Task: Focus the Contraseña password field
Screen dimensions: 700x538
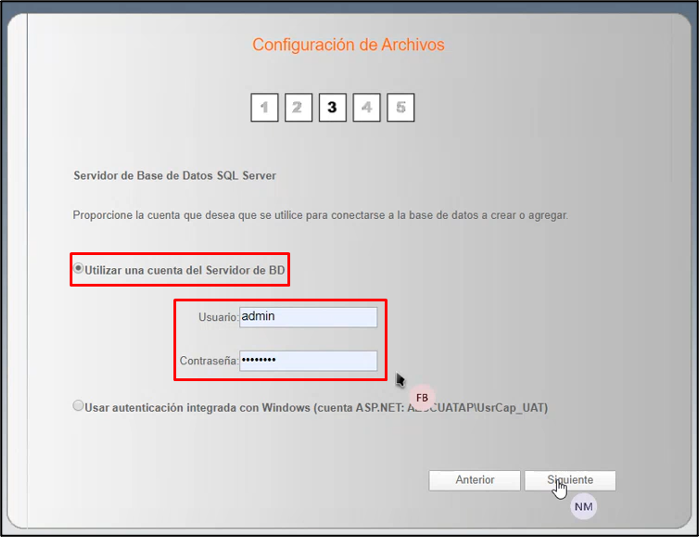Action: click(308, 361)
